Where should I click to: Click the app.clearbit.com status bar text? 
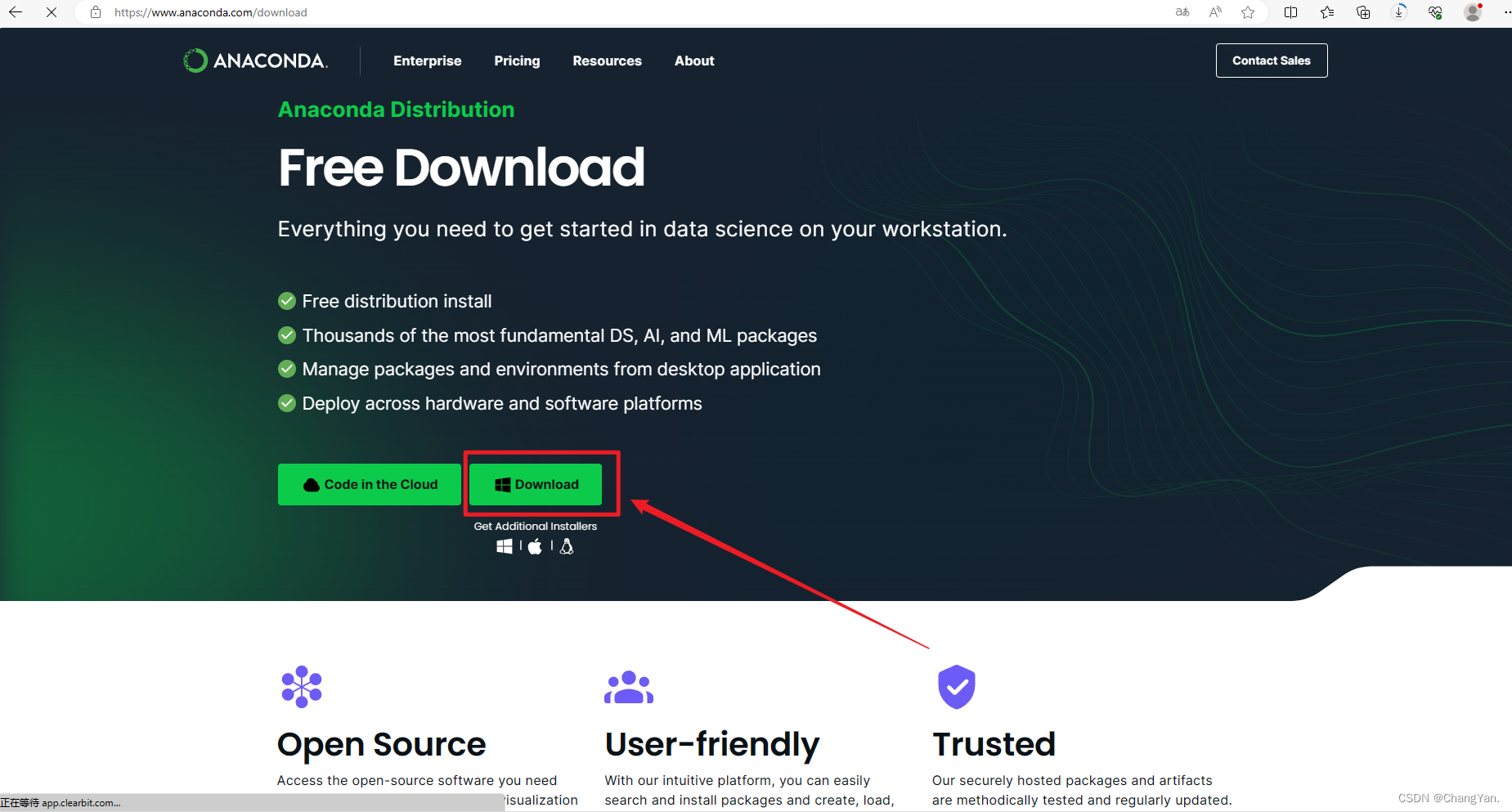61,803
